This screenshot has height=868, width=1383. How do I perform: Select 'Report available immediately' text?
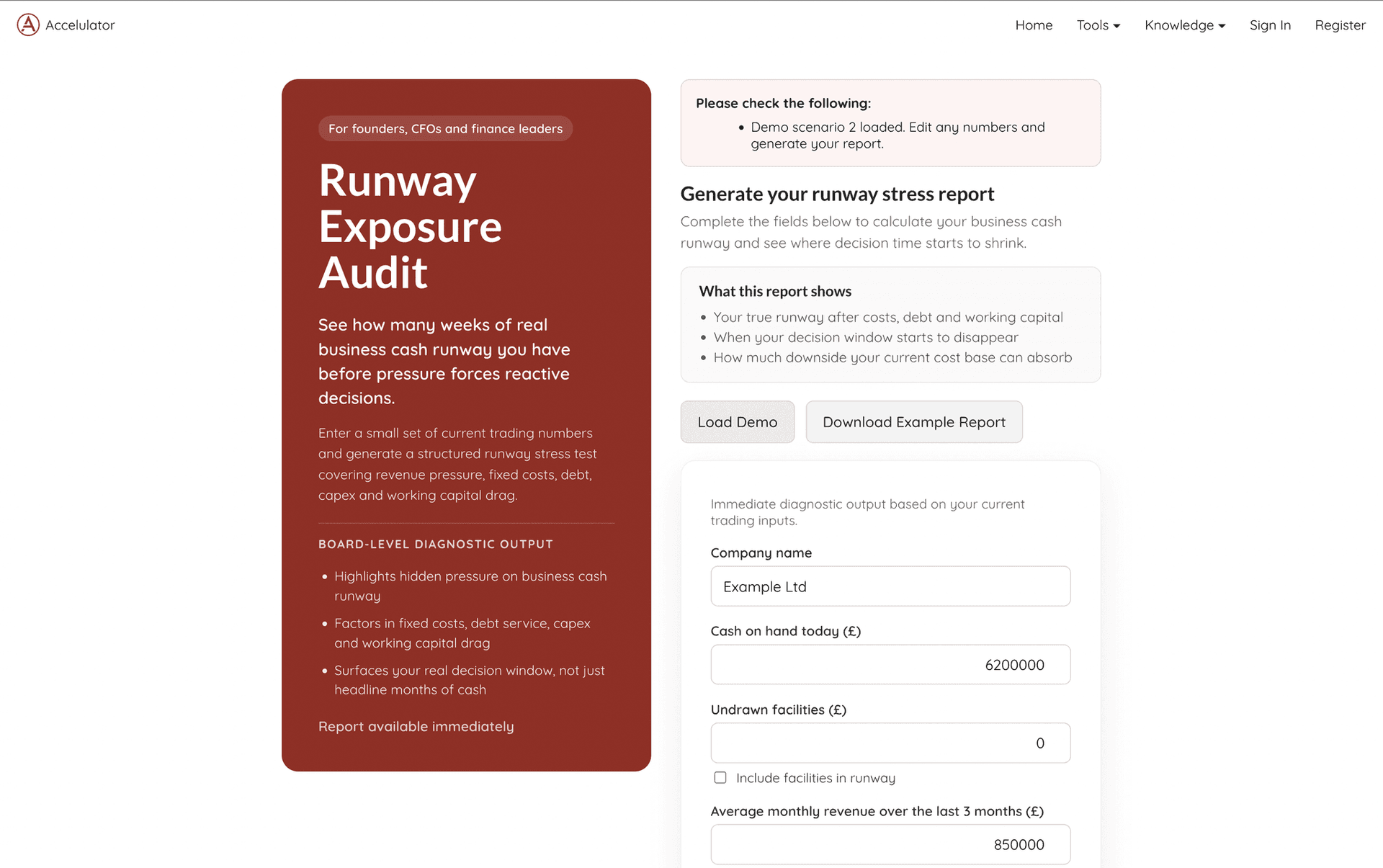pos(416,727)
